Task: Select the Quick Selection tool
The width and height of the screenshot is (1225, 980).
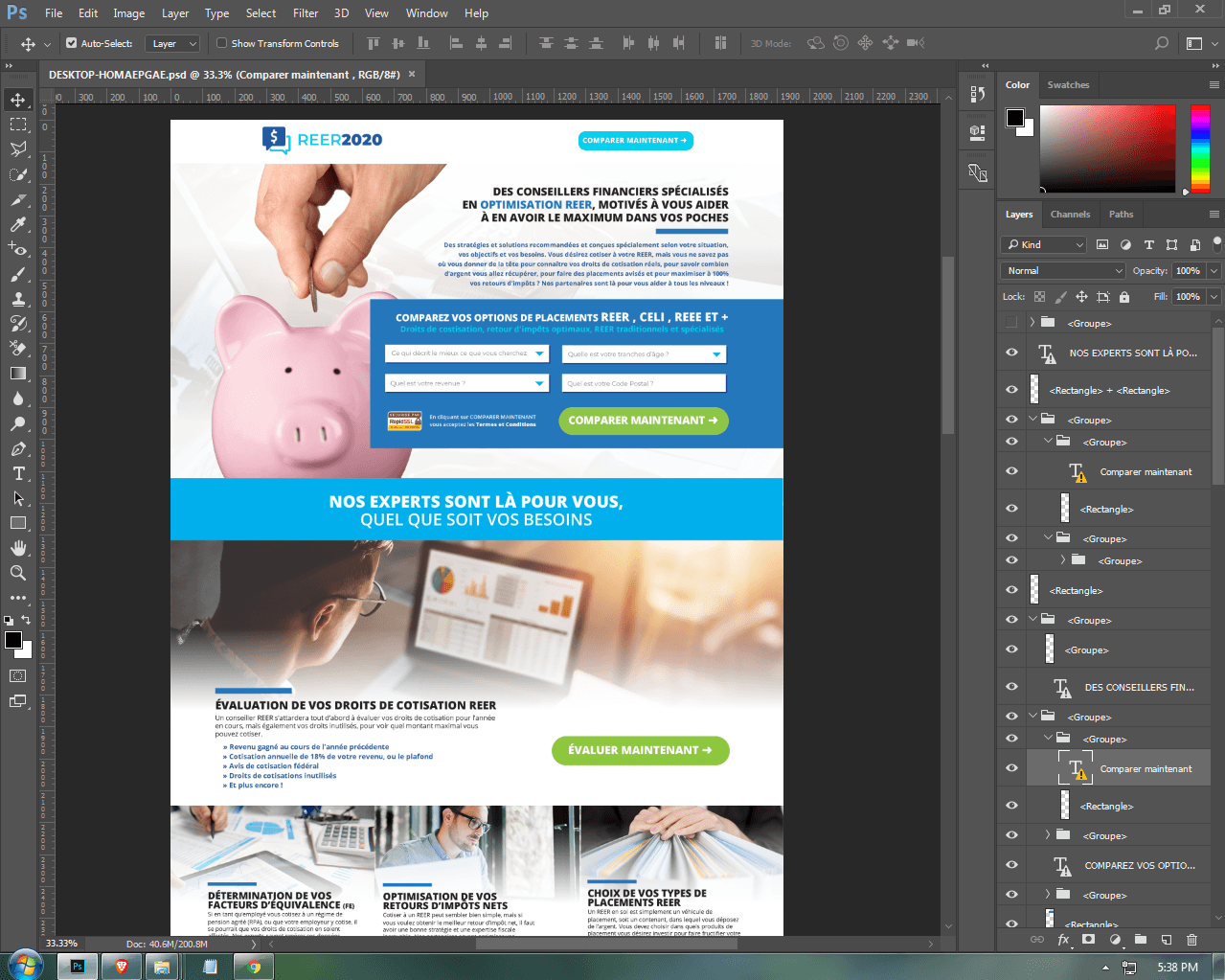Action: (18, 174)
